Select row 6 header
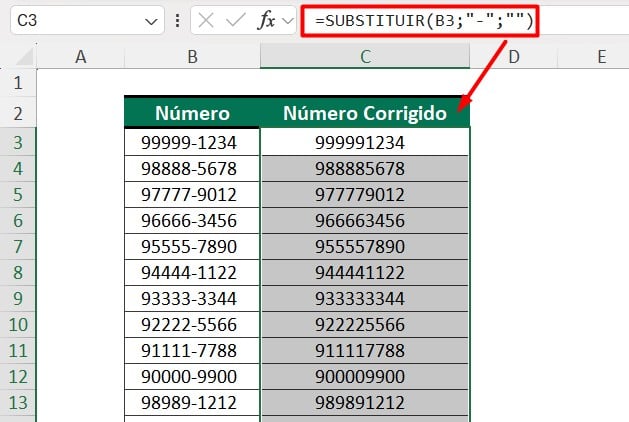Viewport: 629px width, 422px height. pyautogui.click(x=18, y=221)
